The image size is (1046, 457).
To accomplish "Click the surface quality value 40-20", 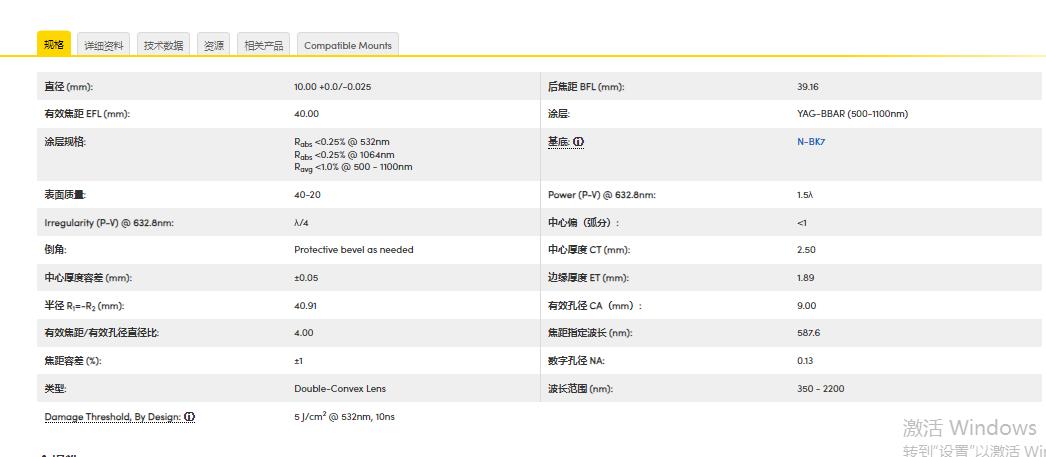I will (307, 195).
